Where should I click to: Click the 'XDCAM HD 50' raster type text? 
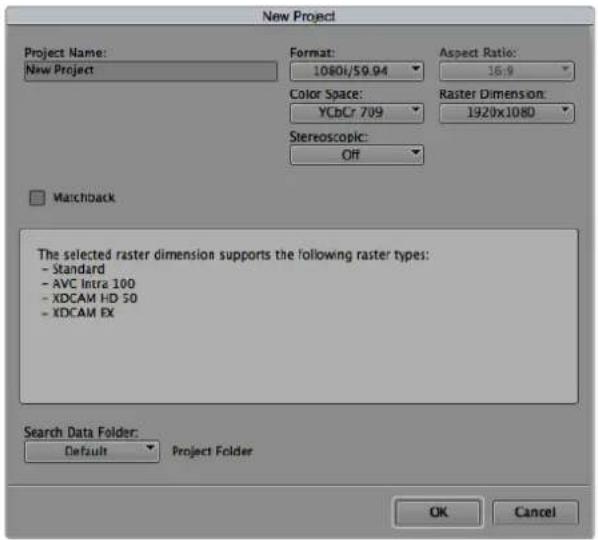[95, 298]
